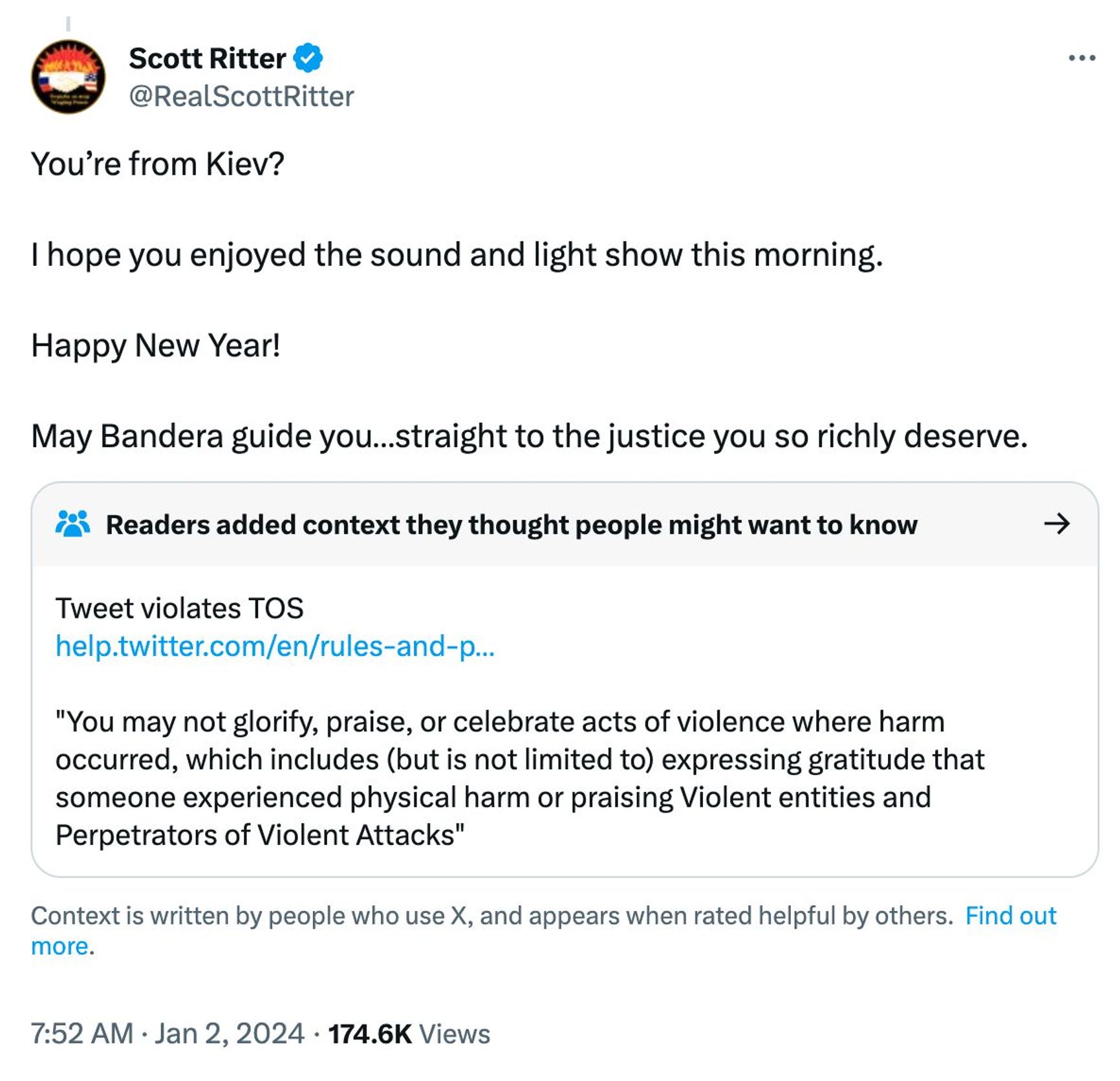Click the @RealScottRitter username

click(x=240, y=96)
